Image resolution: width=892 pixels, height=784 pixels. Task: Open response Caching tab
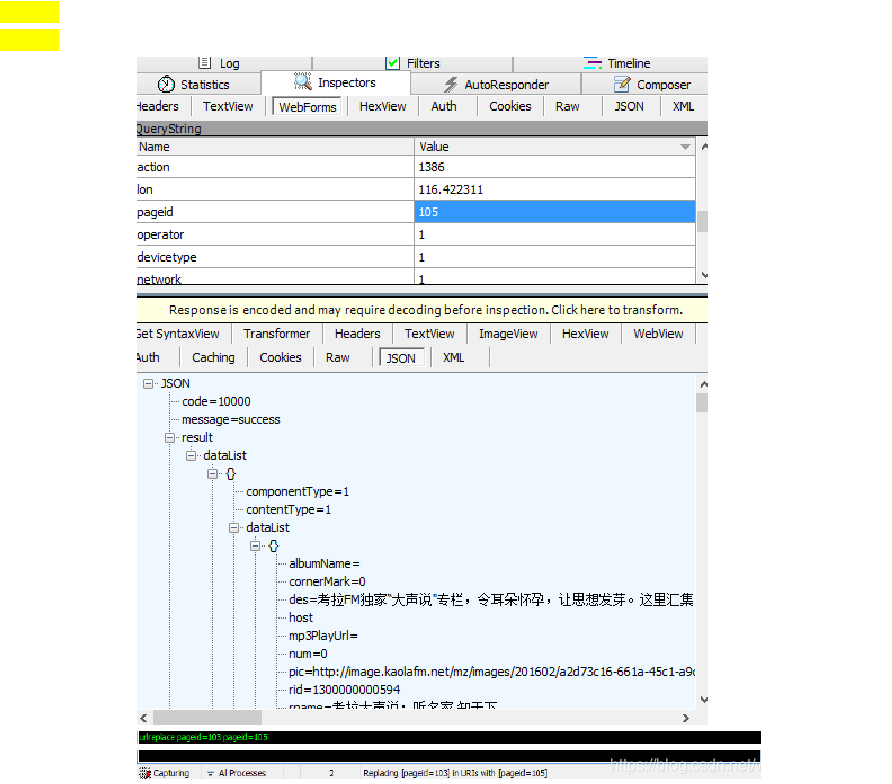click(213, 357)
